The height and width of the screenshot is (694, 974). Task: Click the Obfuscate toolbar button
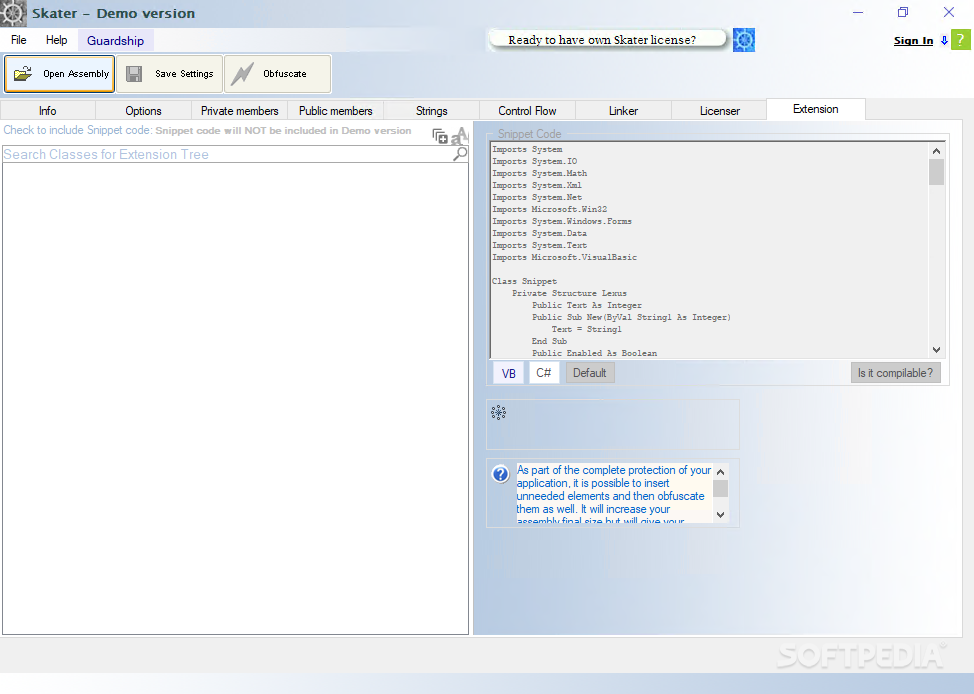click(x=277, y=74)
